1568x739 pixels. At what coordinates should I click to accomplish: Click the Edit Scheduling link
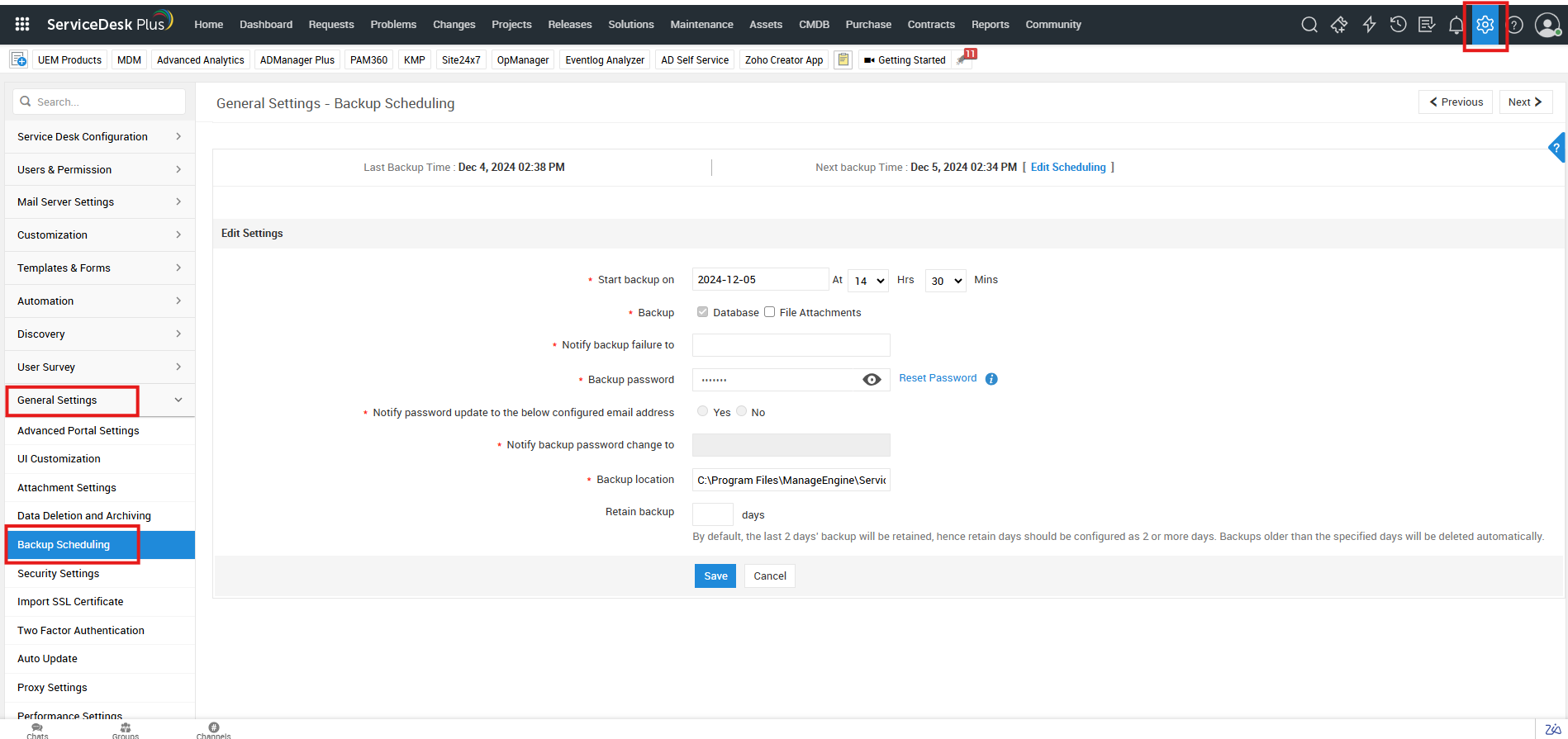[x=1067, y=168]
